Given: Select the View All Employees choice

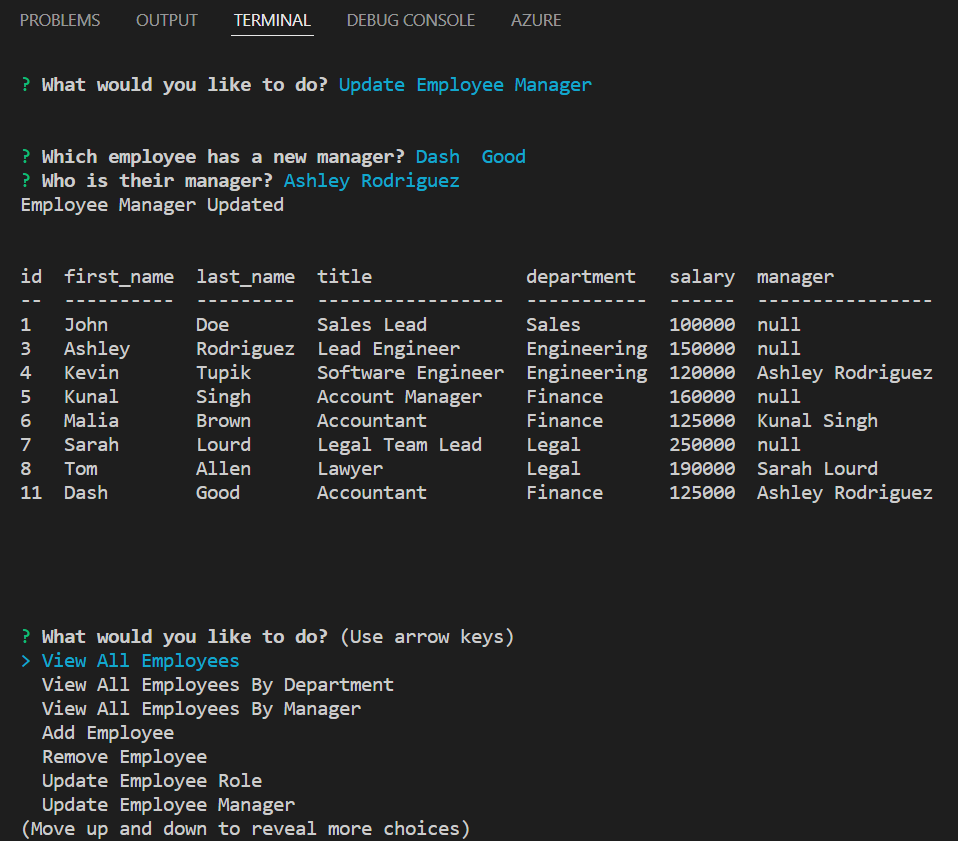Looking at the screenshot, I should pos(141,661).
